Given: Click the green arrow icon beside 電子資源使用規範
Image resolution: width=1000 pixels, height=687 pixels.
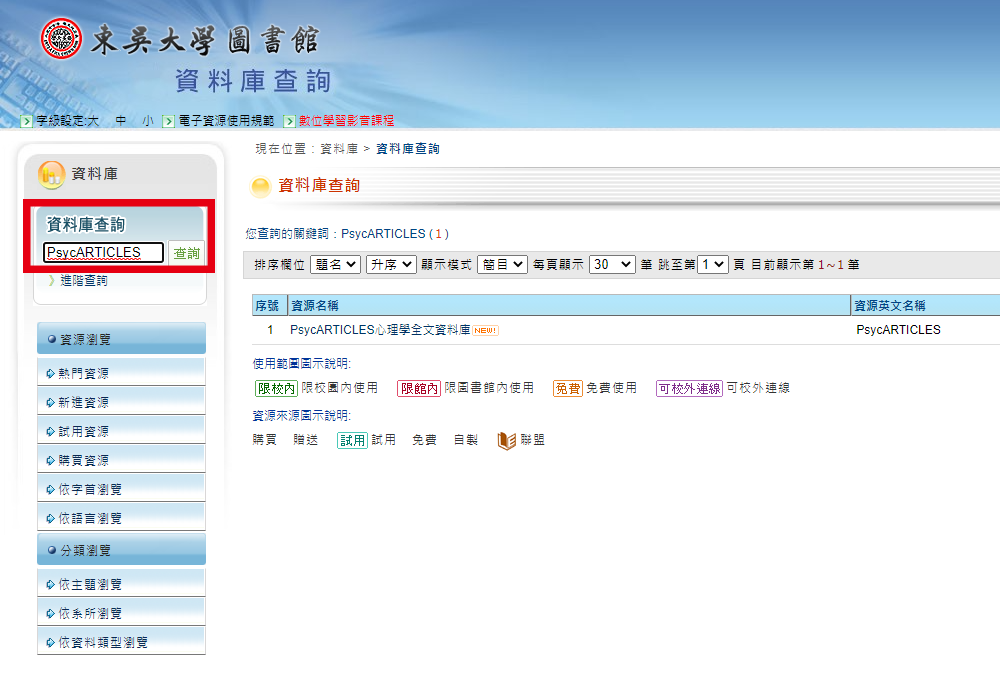Looking at the screenshot, I should (x=168, y=121).
